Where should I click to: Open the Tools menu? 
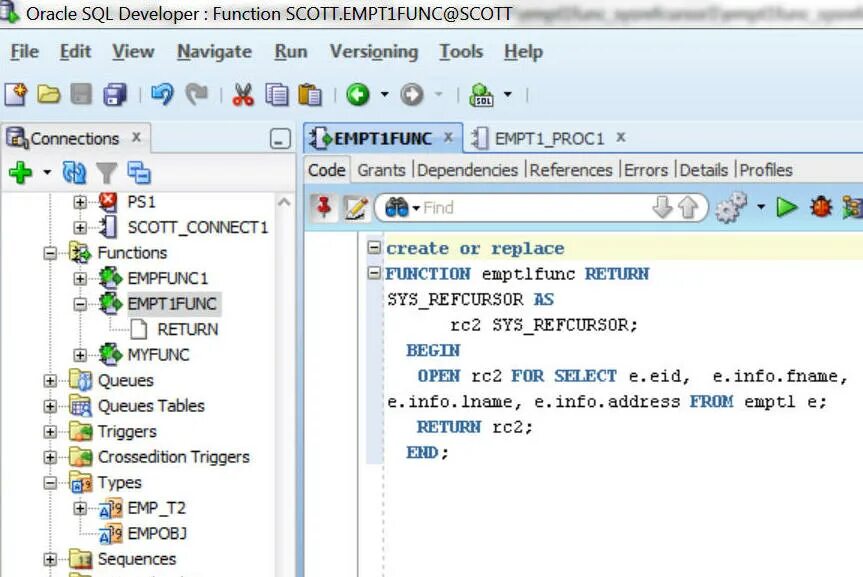(x=461, y=52)
